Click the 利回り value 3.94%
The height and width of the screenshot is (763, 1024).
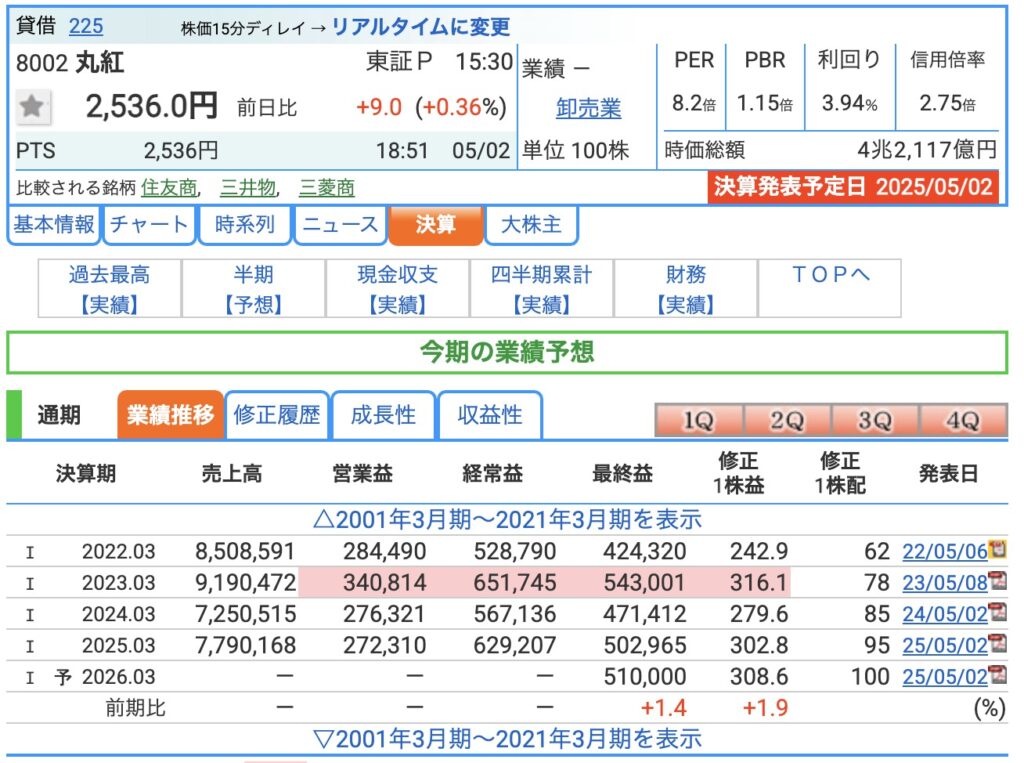pyautogui.click(x=849, y=103)
